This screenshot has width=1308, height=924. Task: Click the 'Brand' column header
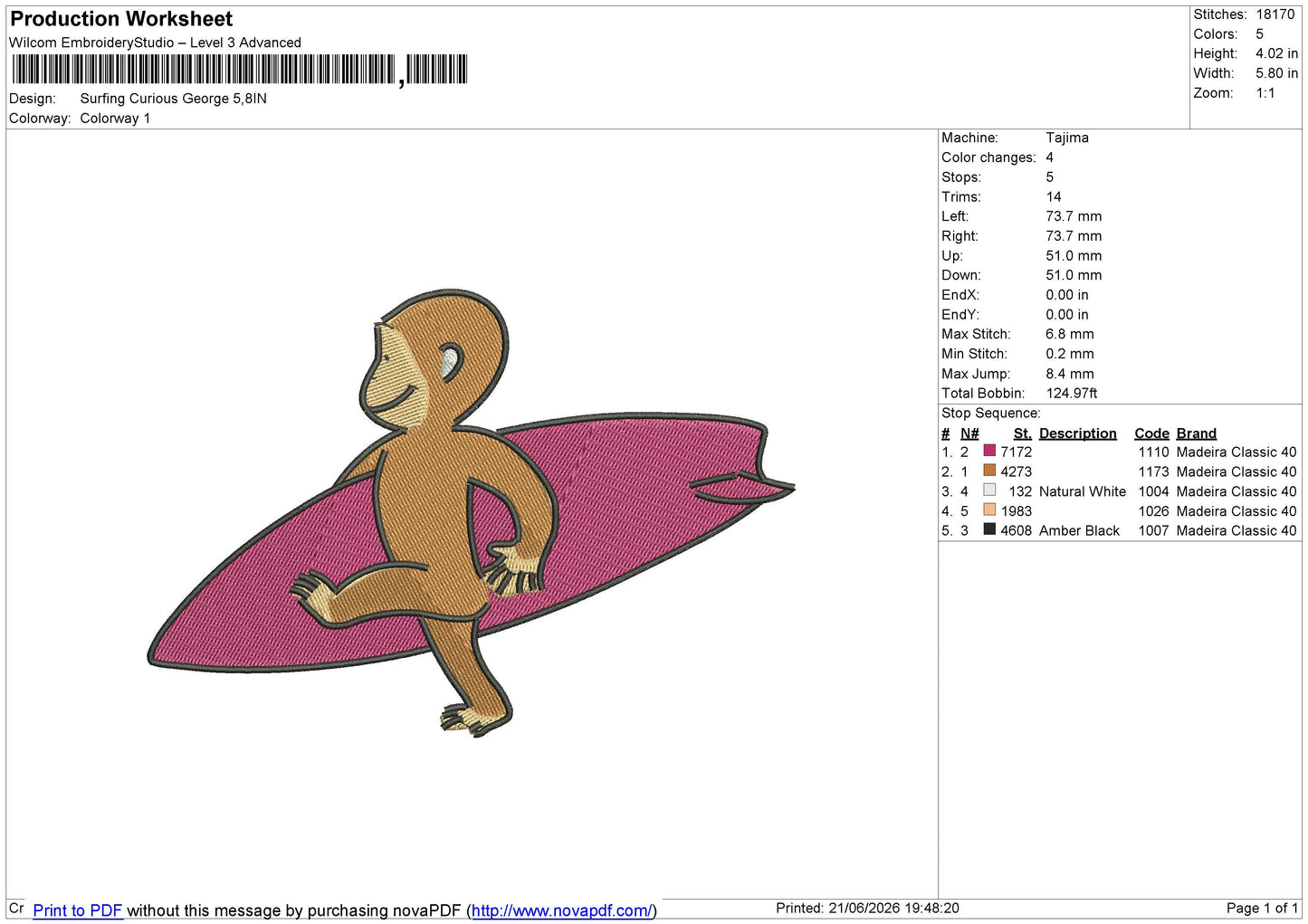point(1197,433)
